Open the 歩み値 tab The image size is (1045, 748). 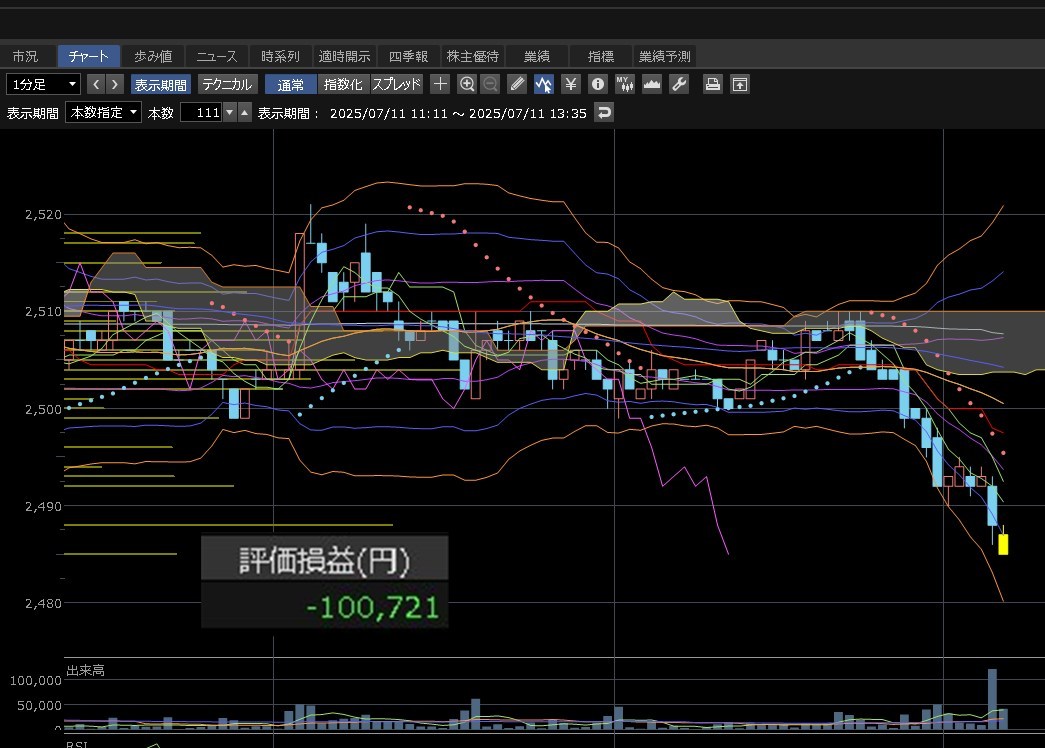pyautogui.click(x=153, y=57)
